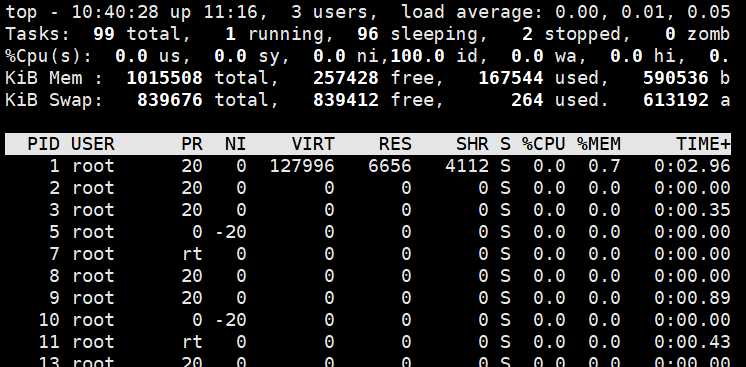This screenshot has height=367, width=746.
Task: Click the 'root' user of PID 9
Action: click(93, 298)
